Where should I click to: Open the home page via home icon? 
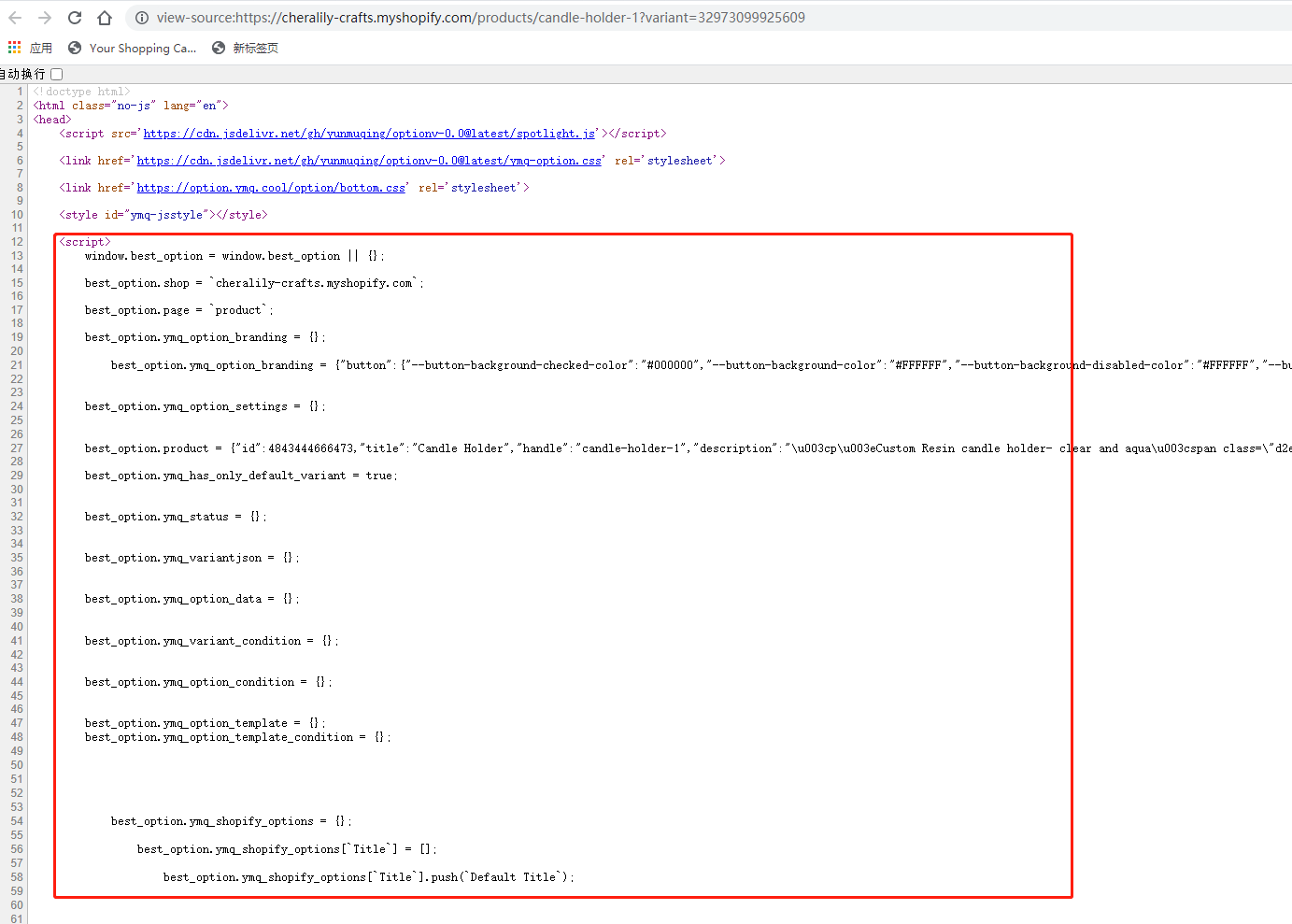coord(104,17)
